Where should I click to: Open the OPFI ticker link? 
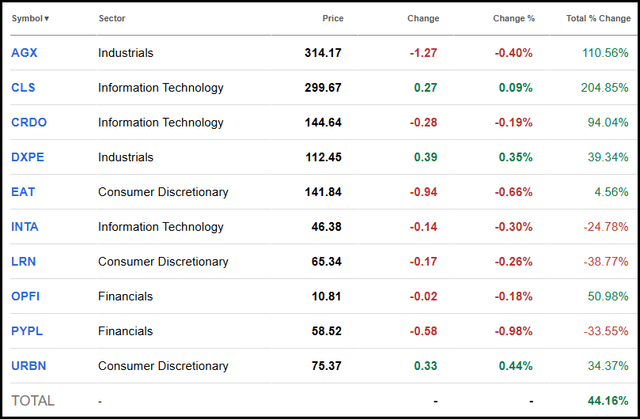click(27, 296)
